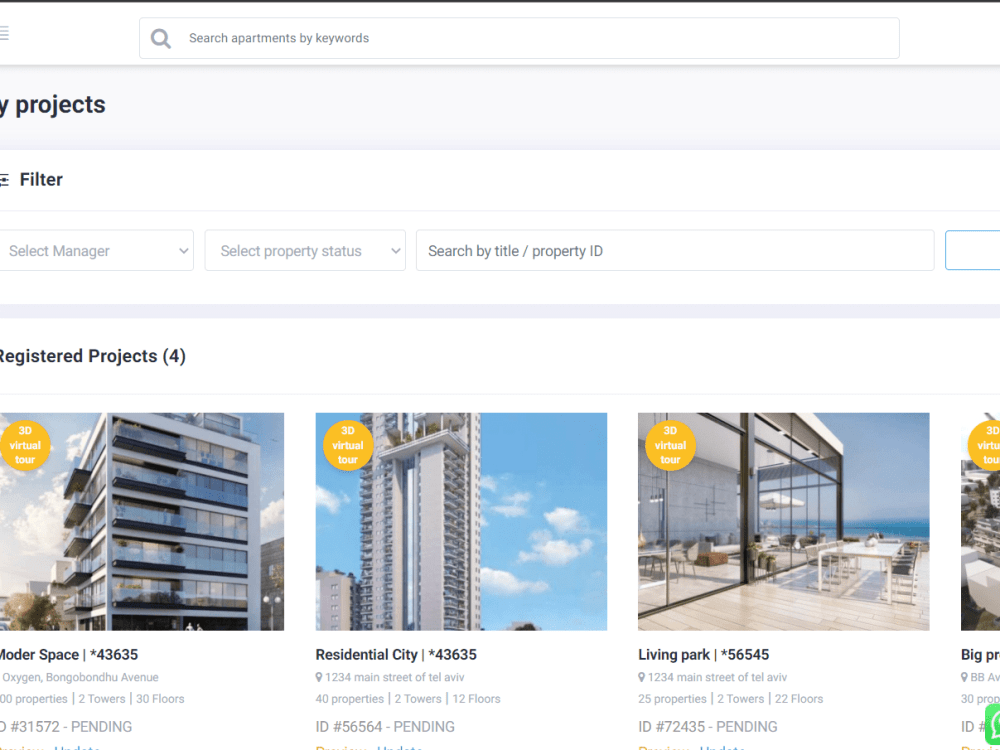The height and width of the screenshot is (750, 1000).
Task: Click the Filter heading label
Action: click(x=41, y=180)
